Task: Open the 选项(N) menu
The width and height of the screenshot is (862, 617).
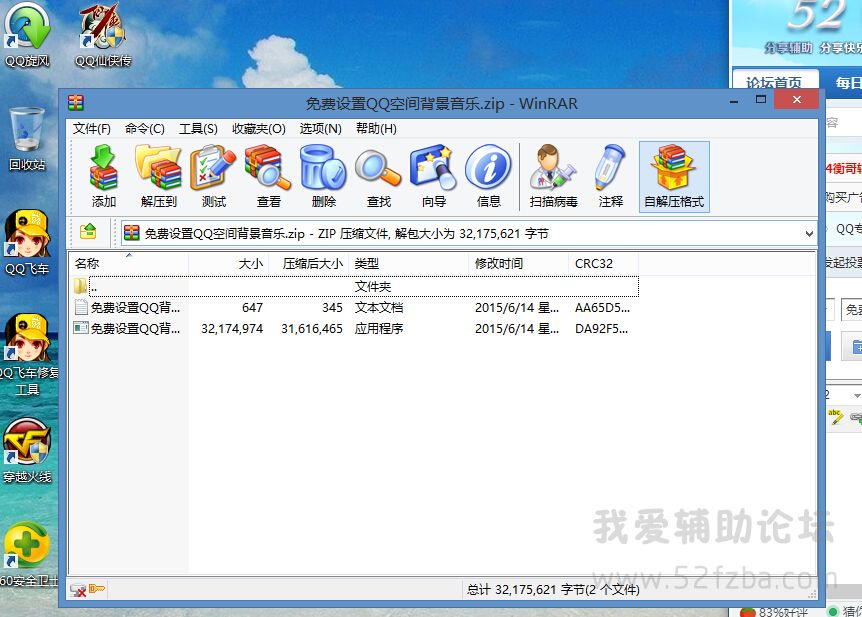Action: (x=321, y=129)
